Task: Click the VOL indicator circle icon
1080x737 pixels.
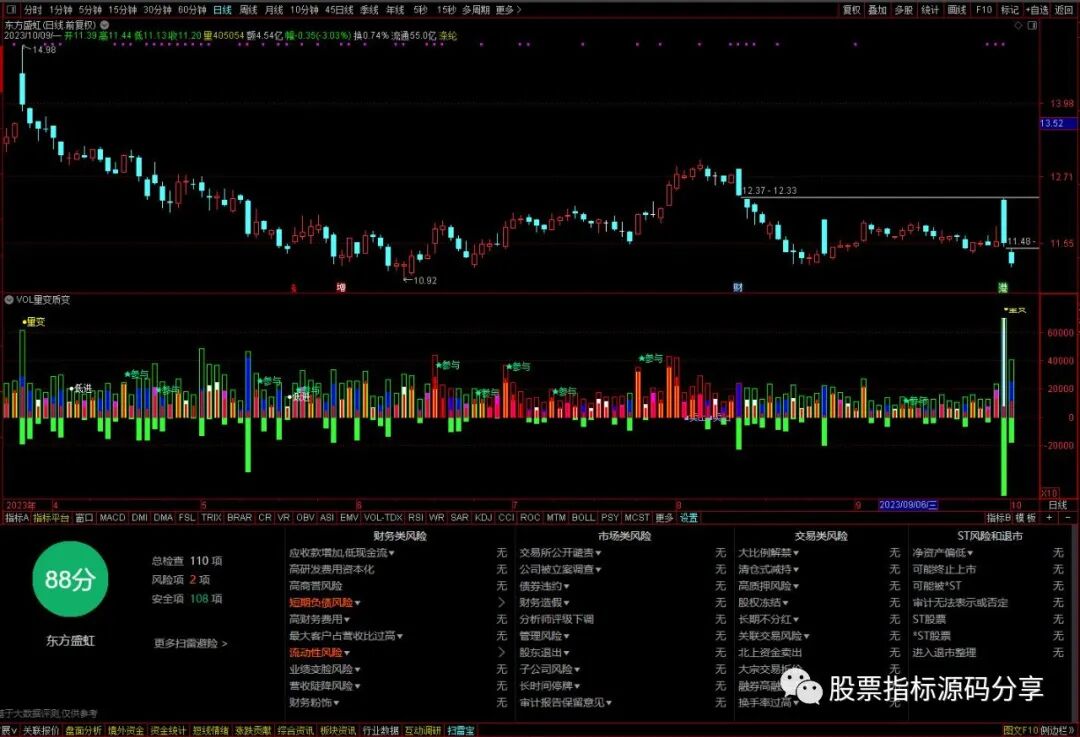Action: point(9,300)
